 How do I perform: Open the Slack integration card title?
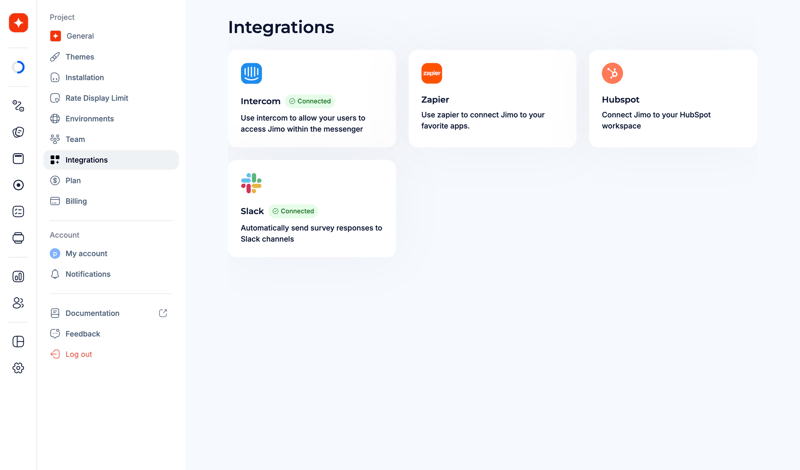click(252, 211)
